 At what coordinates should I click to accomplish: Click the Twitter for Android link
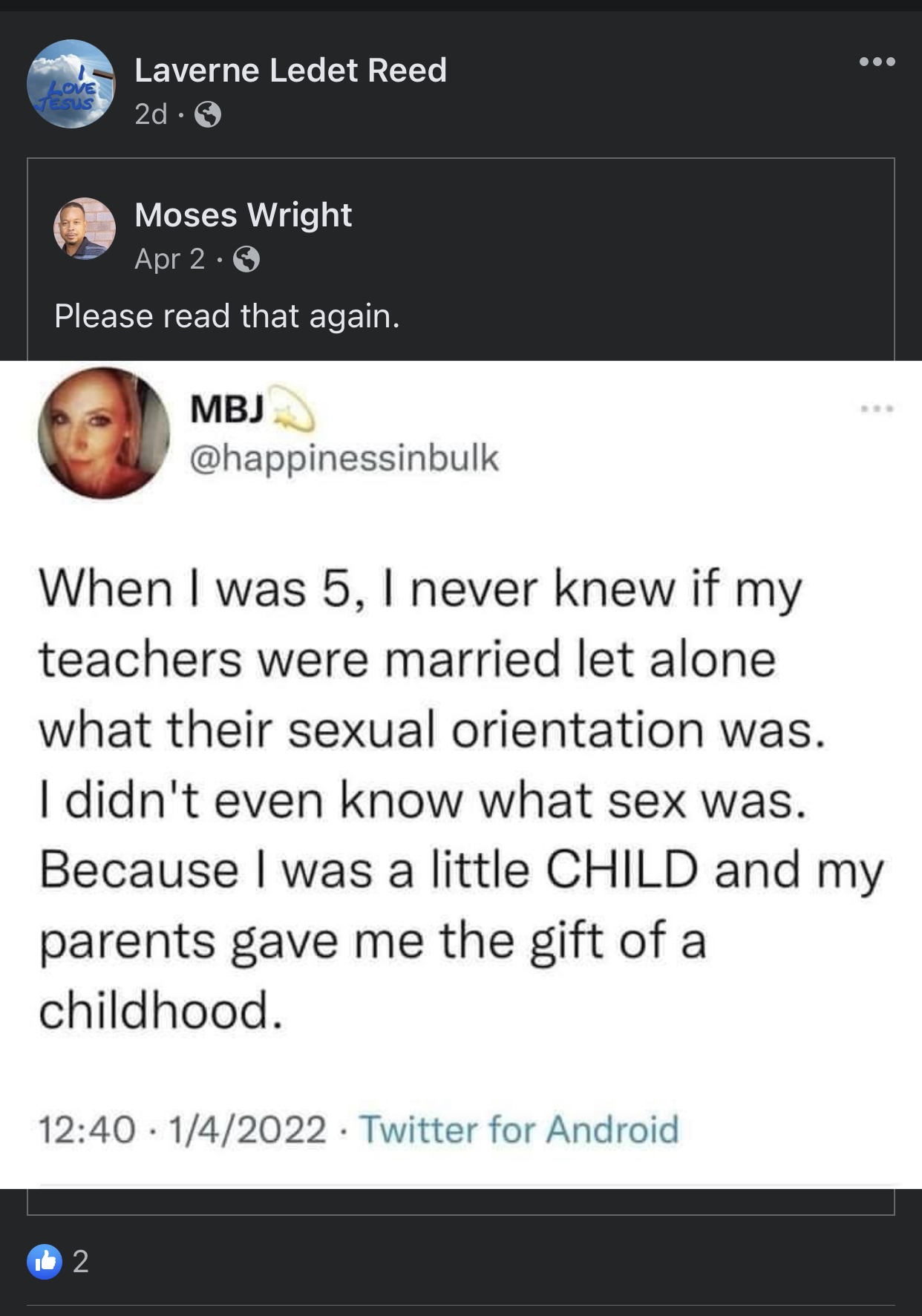click(519, 1130)
